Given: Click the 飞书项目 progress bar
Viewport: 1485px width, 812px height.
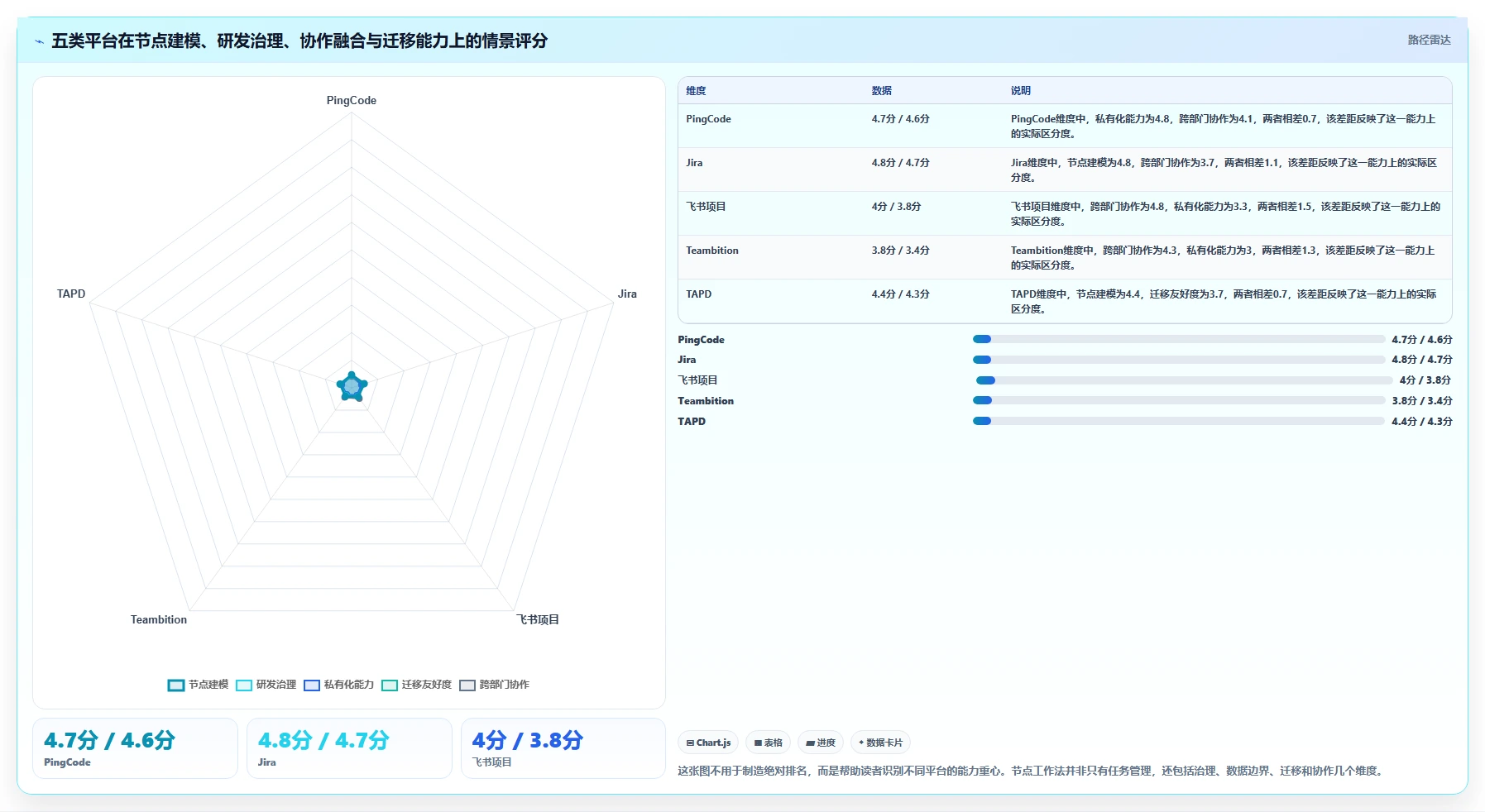Looking at the screenshot, I should pyautogui.click(x=1184, y=380).
